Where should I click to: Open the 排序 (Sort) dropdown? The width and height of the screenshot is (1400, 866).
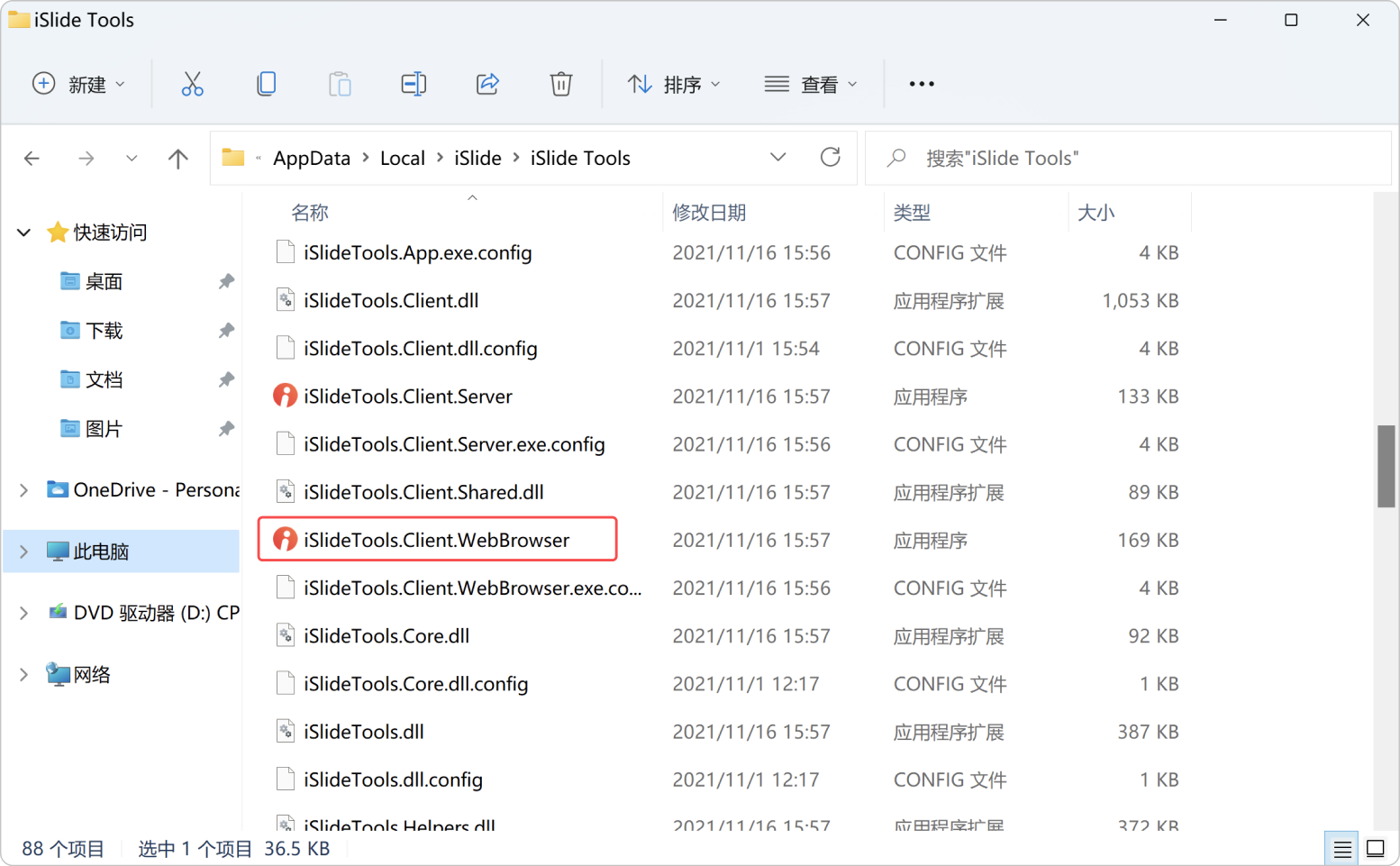tap(674, 84)
